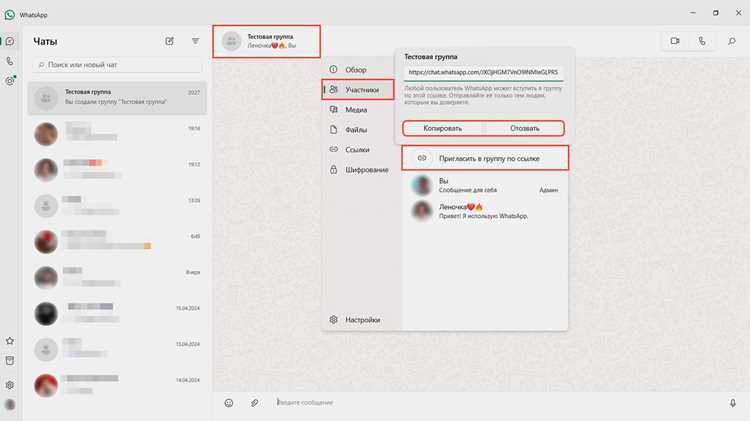Start a new chat with compose icon
750x421 pixels.
click(169, 41)
